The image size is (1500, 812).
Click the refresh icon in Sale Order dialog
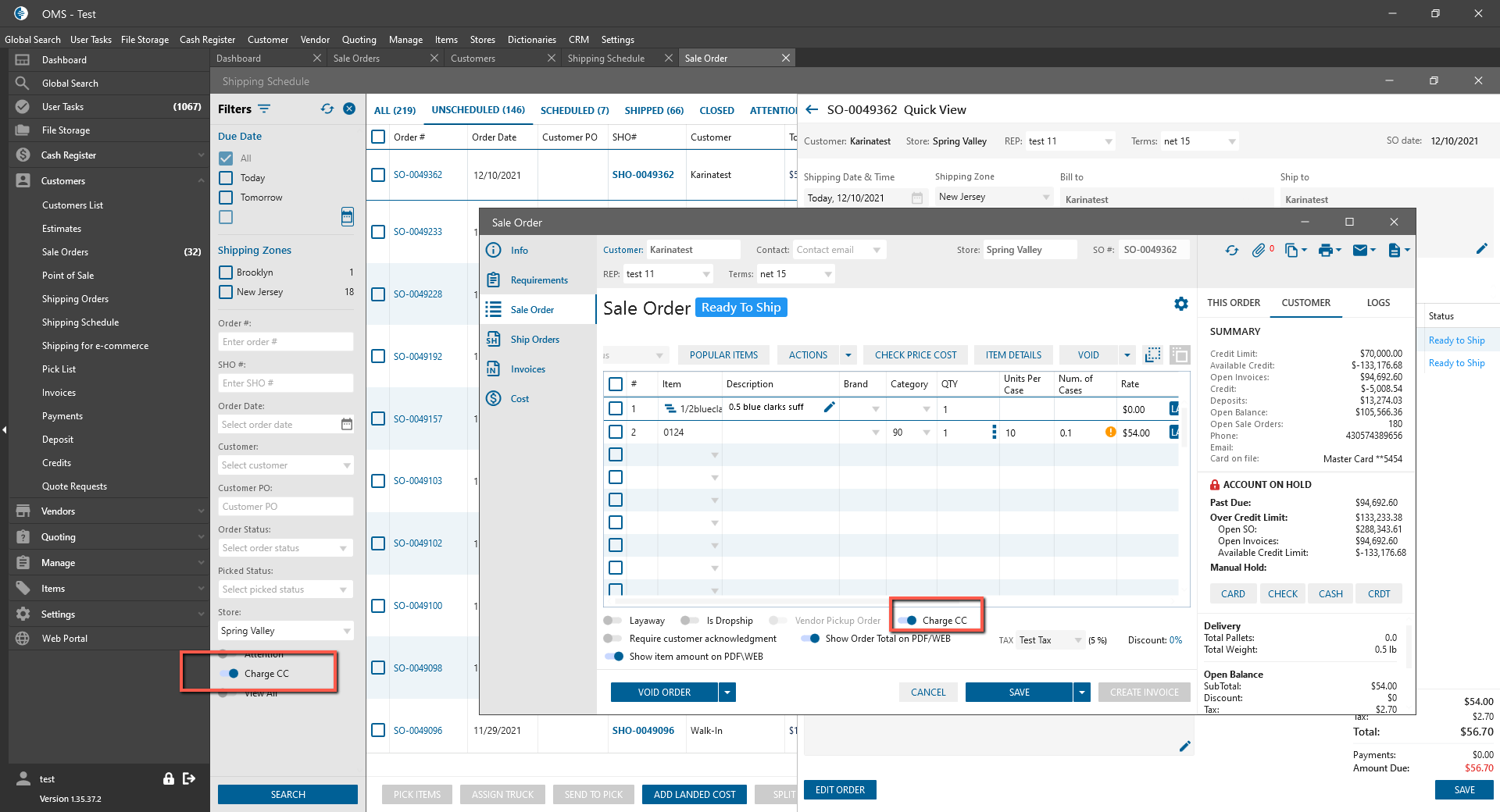click(x=1232, y=251)
